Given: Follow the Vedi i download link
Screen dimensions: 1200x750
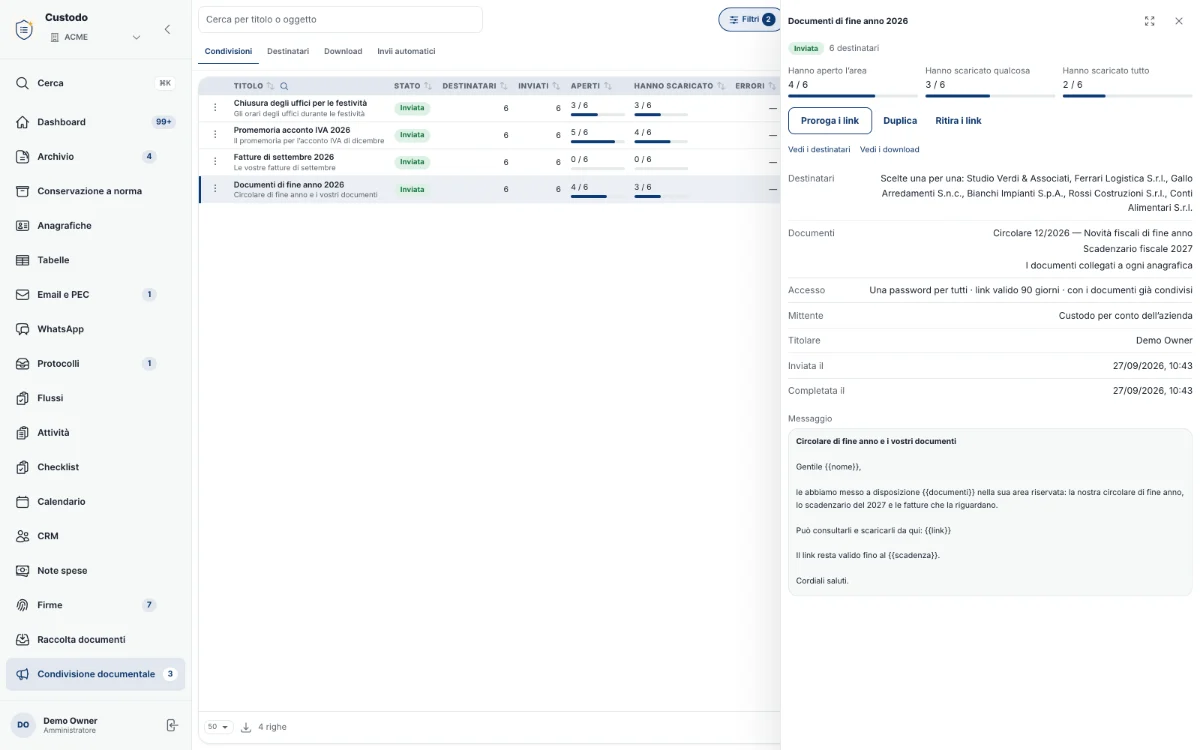Looking at the screenshot, I should [889, 150].
